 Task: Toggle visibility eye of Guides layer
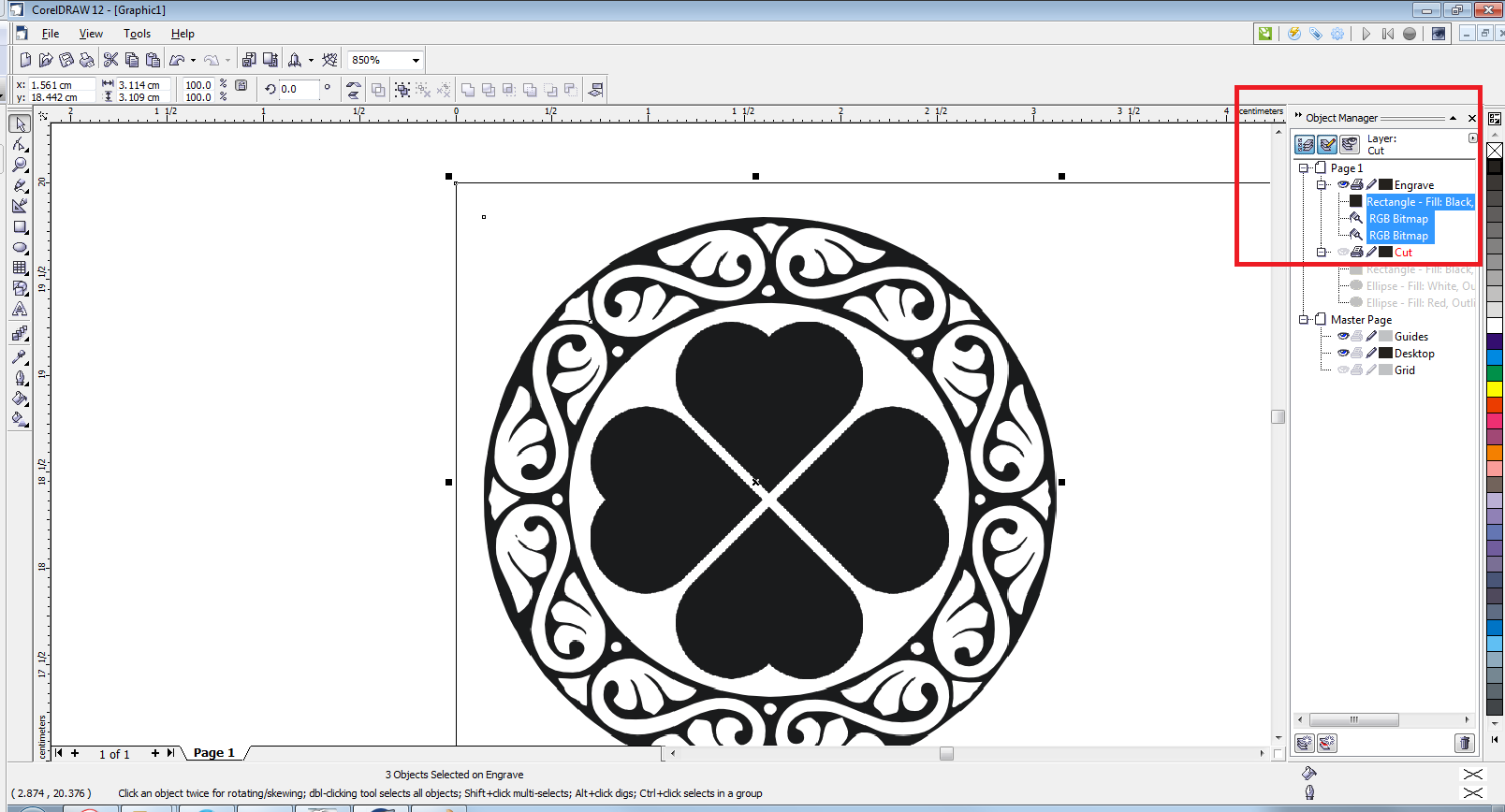point(1343,336)
